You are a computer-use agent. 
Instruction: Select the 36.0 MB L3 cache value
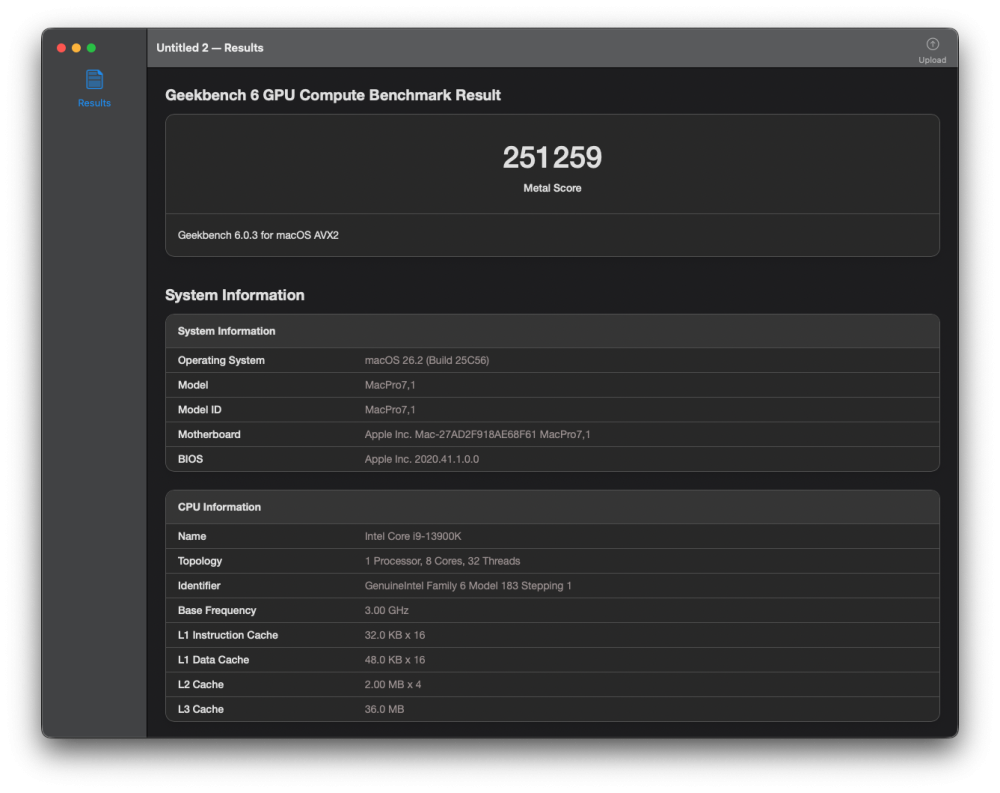[x=384, y=709]
